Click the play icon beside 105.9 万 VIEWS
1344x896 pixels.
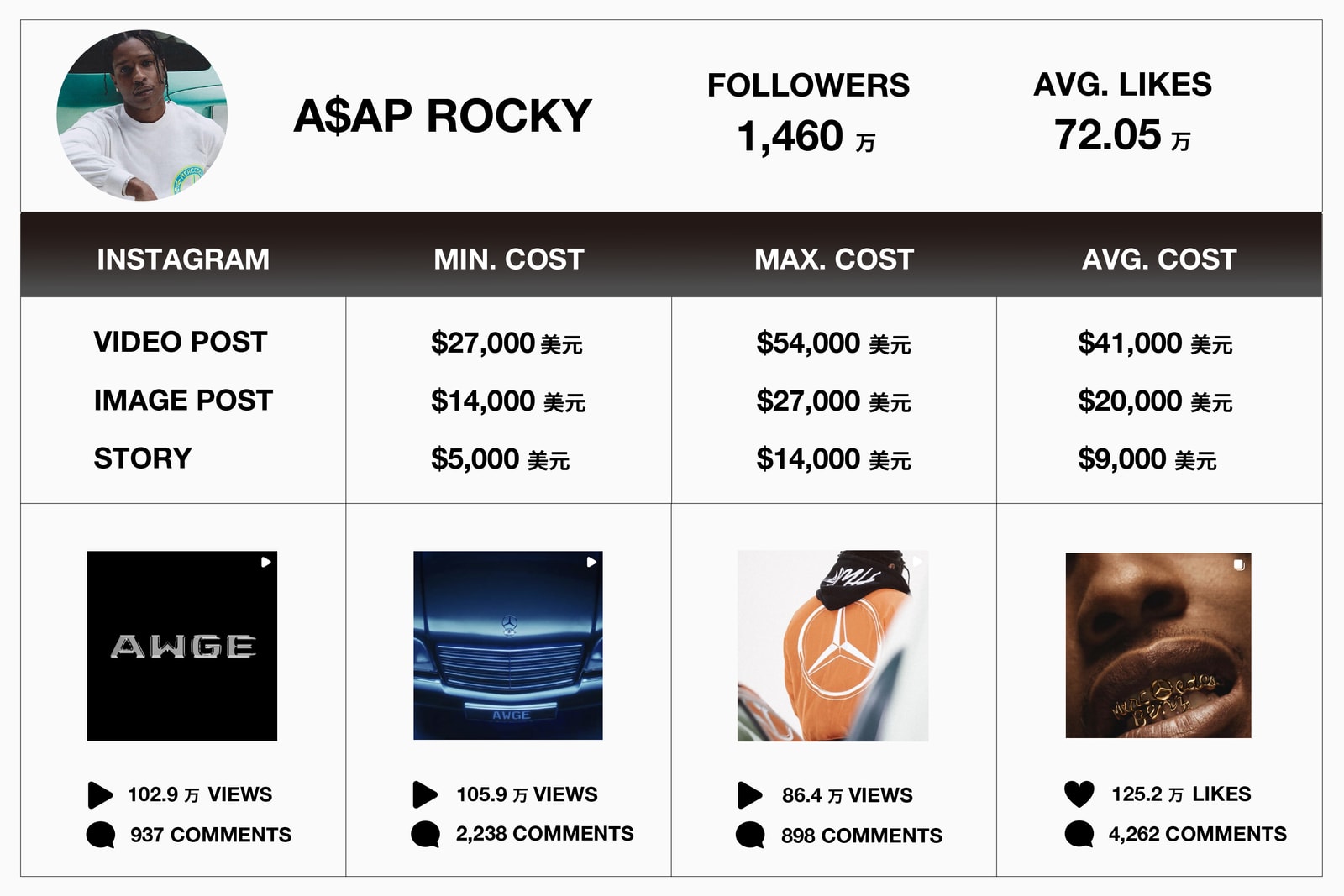point(425,794)
